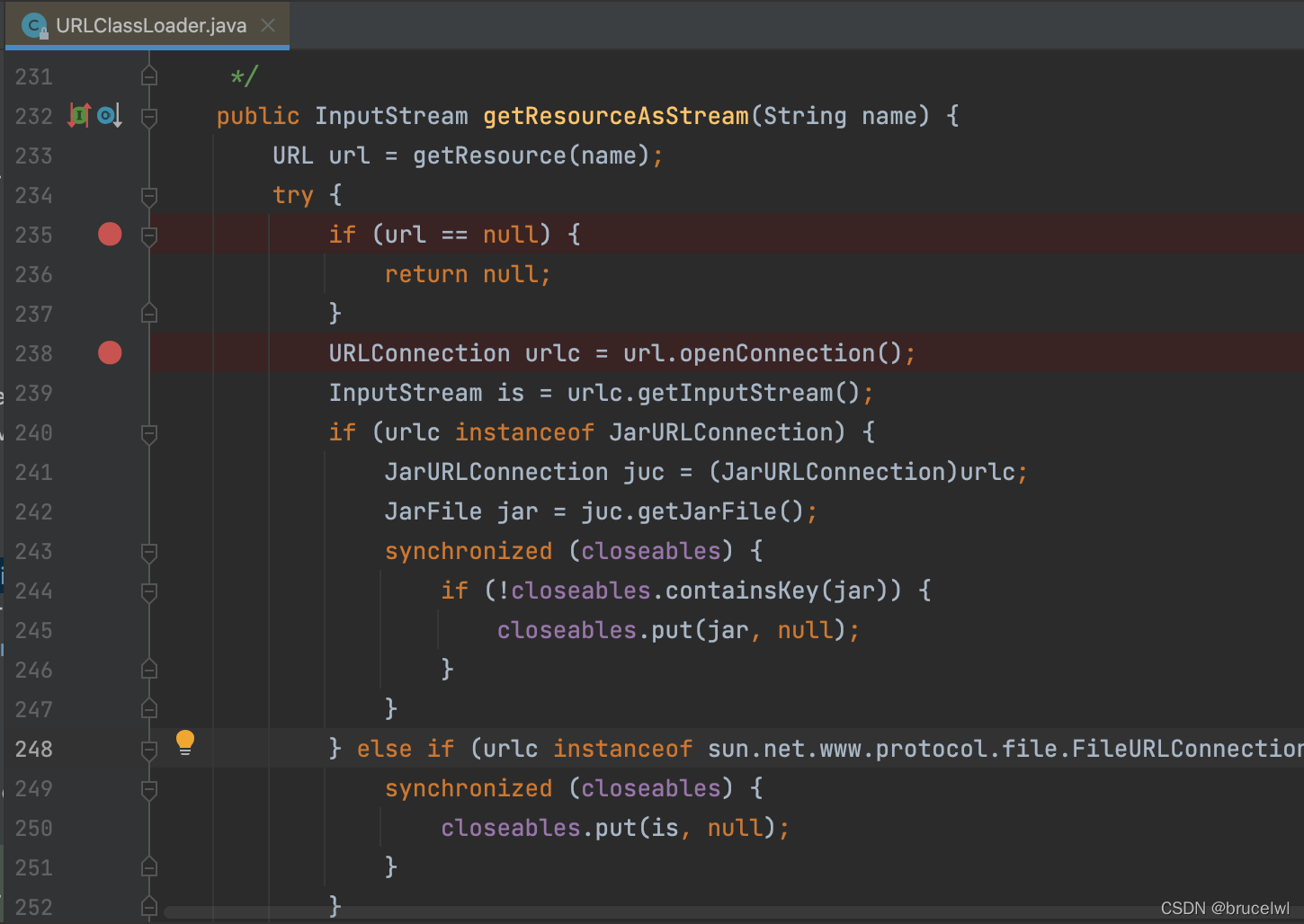Click the 'JarURLConnection juc' declaration on line 241
The height and width of the screenshot is (924, 1304).
coord(525,472)
